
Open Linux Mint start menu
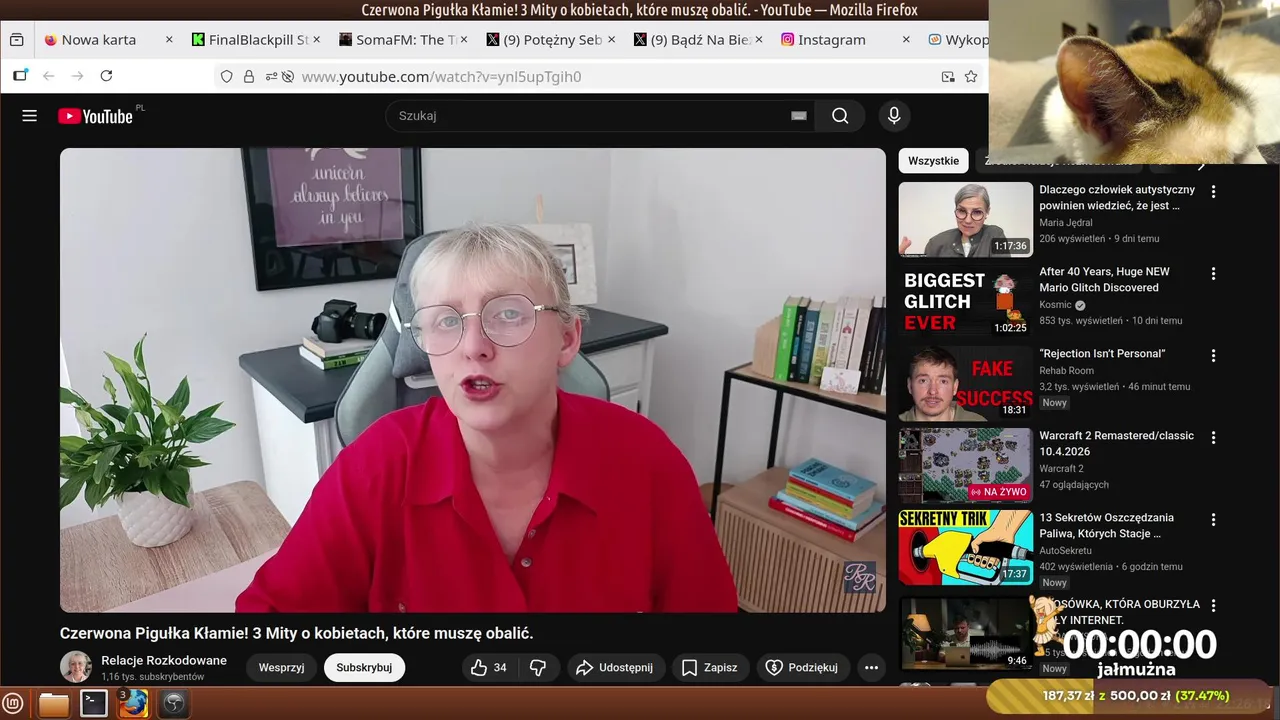click(14, 703)
